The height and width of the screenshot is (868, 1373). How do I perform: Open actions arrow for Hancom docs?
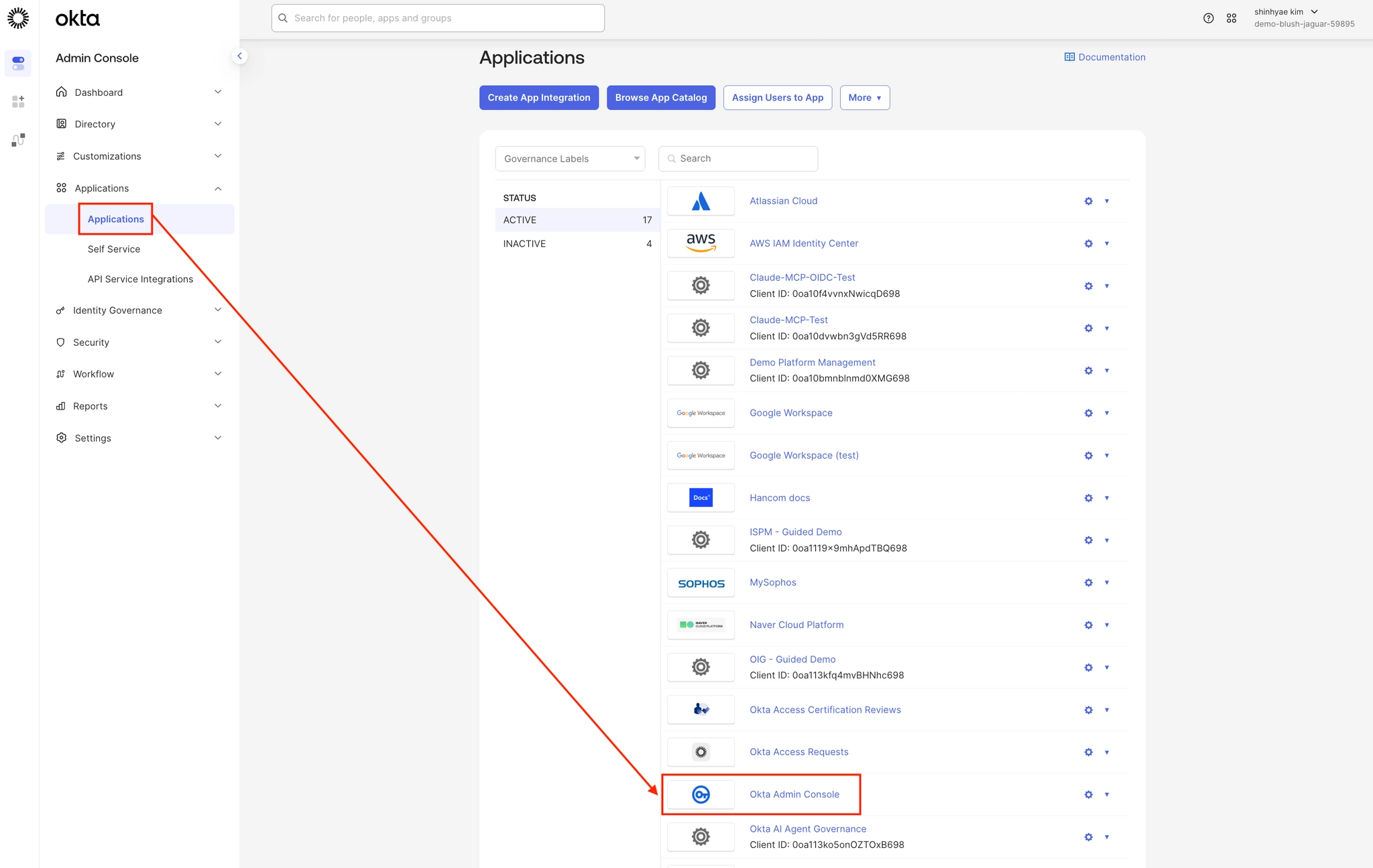[x=1107, y=498]
